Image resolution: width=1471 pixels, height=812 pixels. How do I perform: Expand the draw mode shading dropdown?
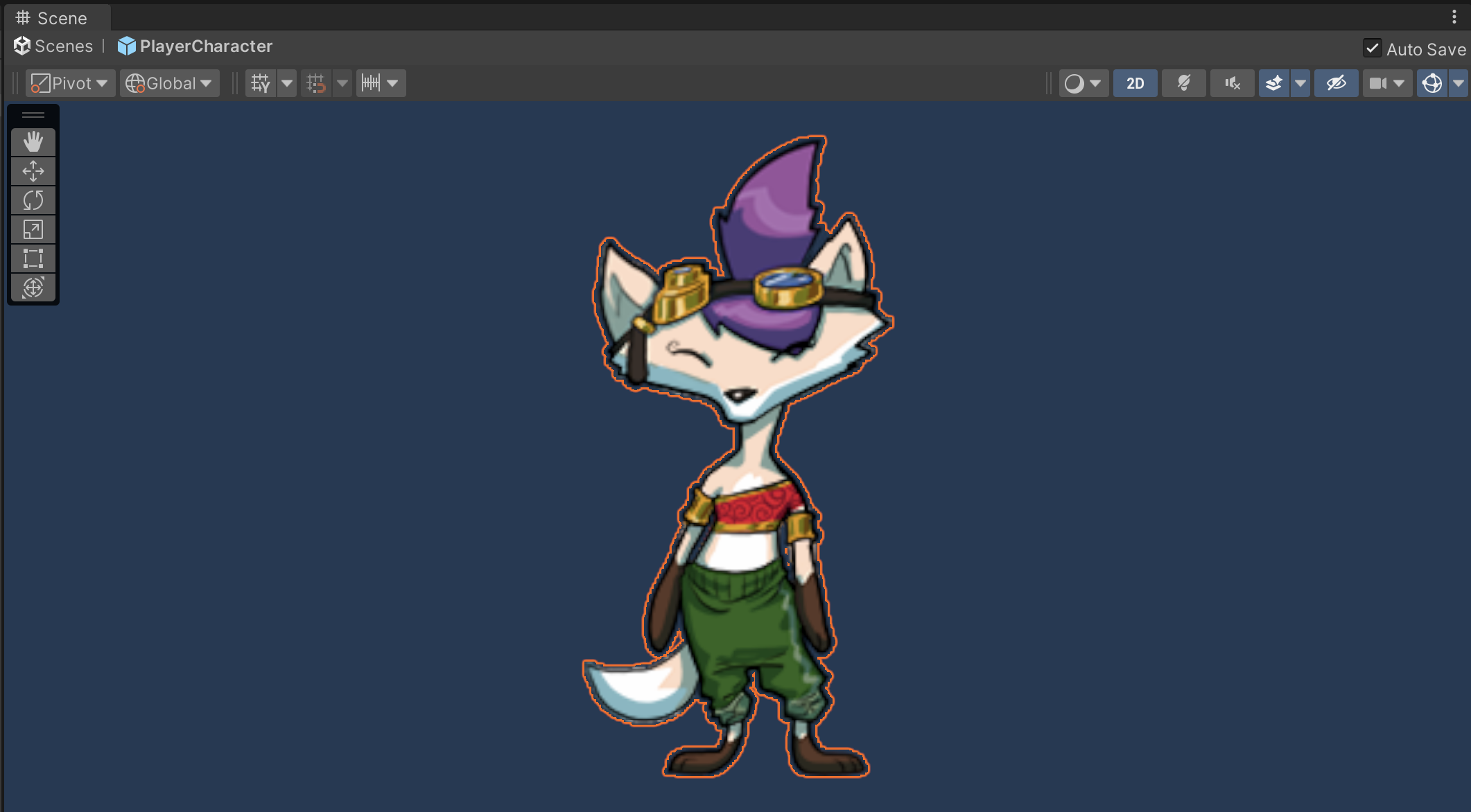[x=1083, y=83]
